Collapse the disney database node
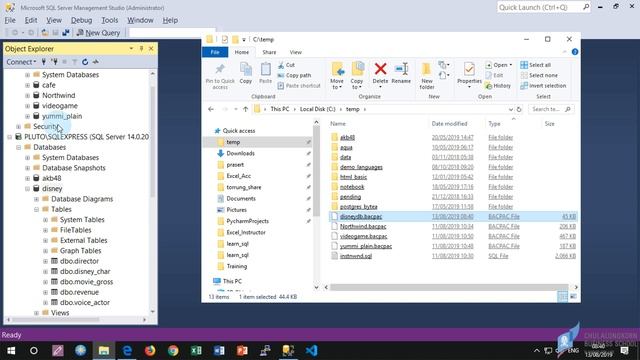This screenshot has height=360, width=640. [x=27, y=189]
